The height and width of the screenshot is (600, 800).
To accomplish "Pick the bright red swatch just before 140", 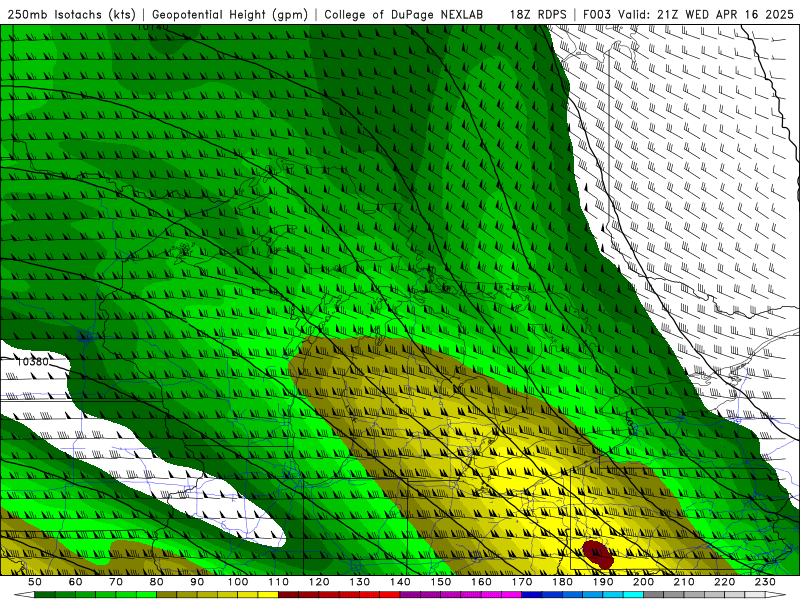I will (390, 595).
